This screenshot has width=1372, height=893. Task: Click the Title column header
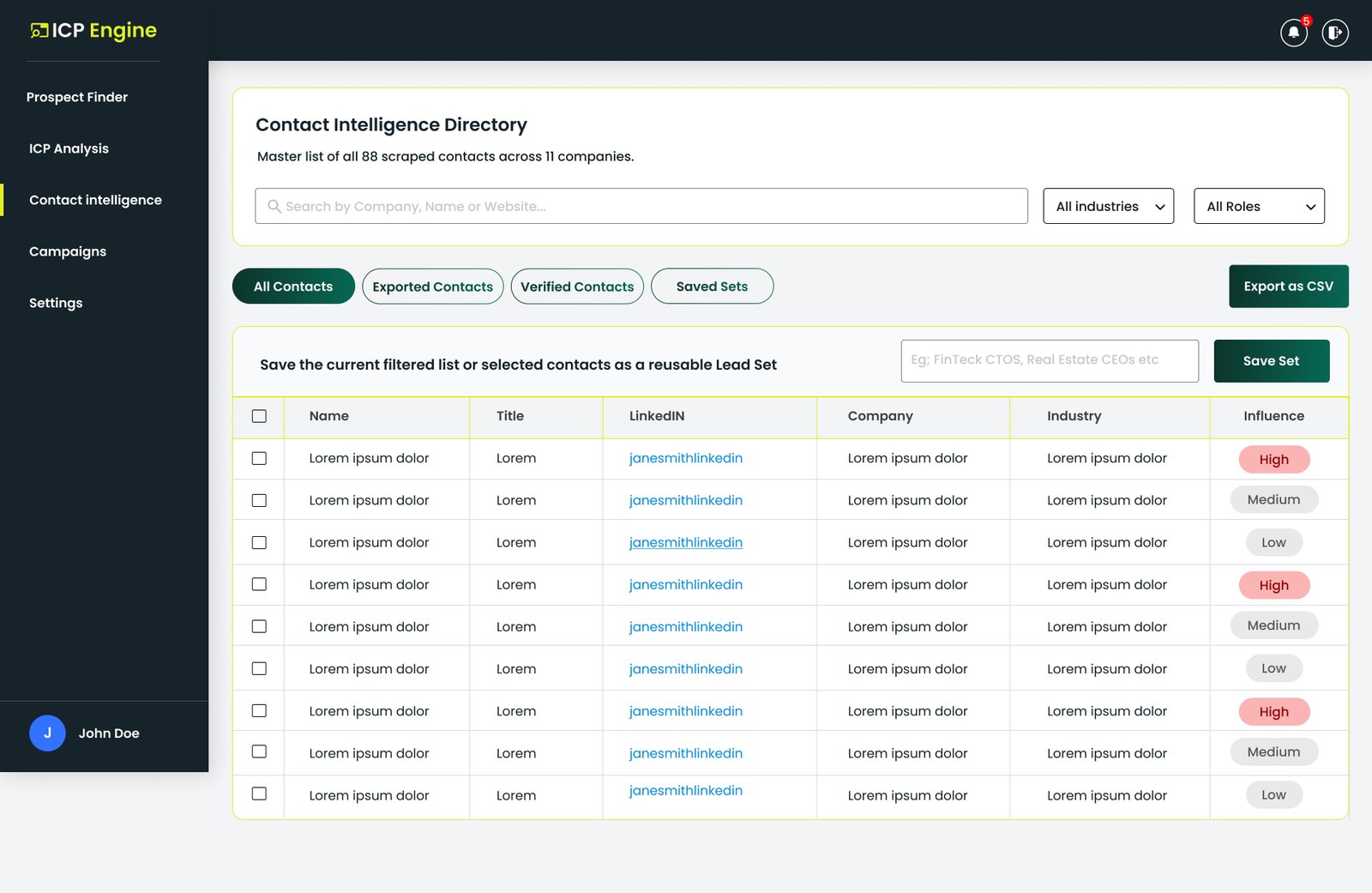(x=510, y=416)
